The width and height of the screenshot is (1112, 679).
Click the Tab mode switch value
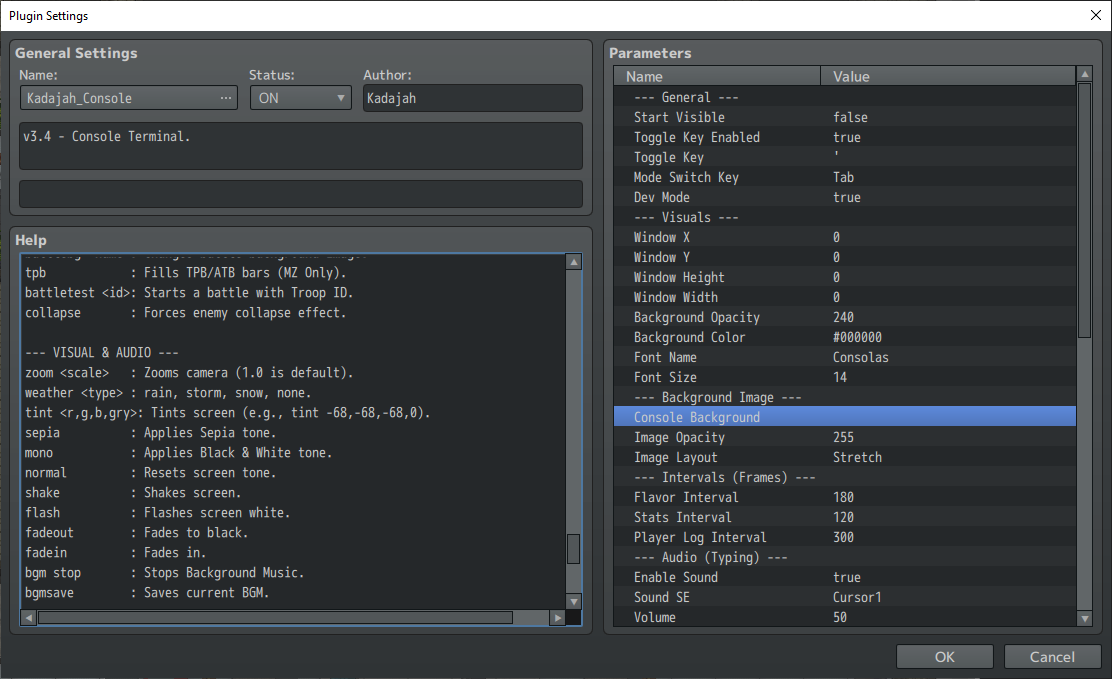[843, 177]
